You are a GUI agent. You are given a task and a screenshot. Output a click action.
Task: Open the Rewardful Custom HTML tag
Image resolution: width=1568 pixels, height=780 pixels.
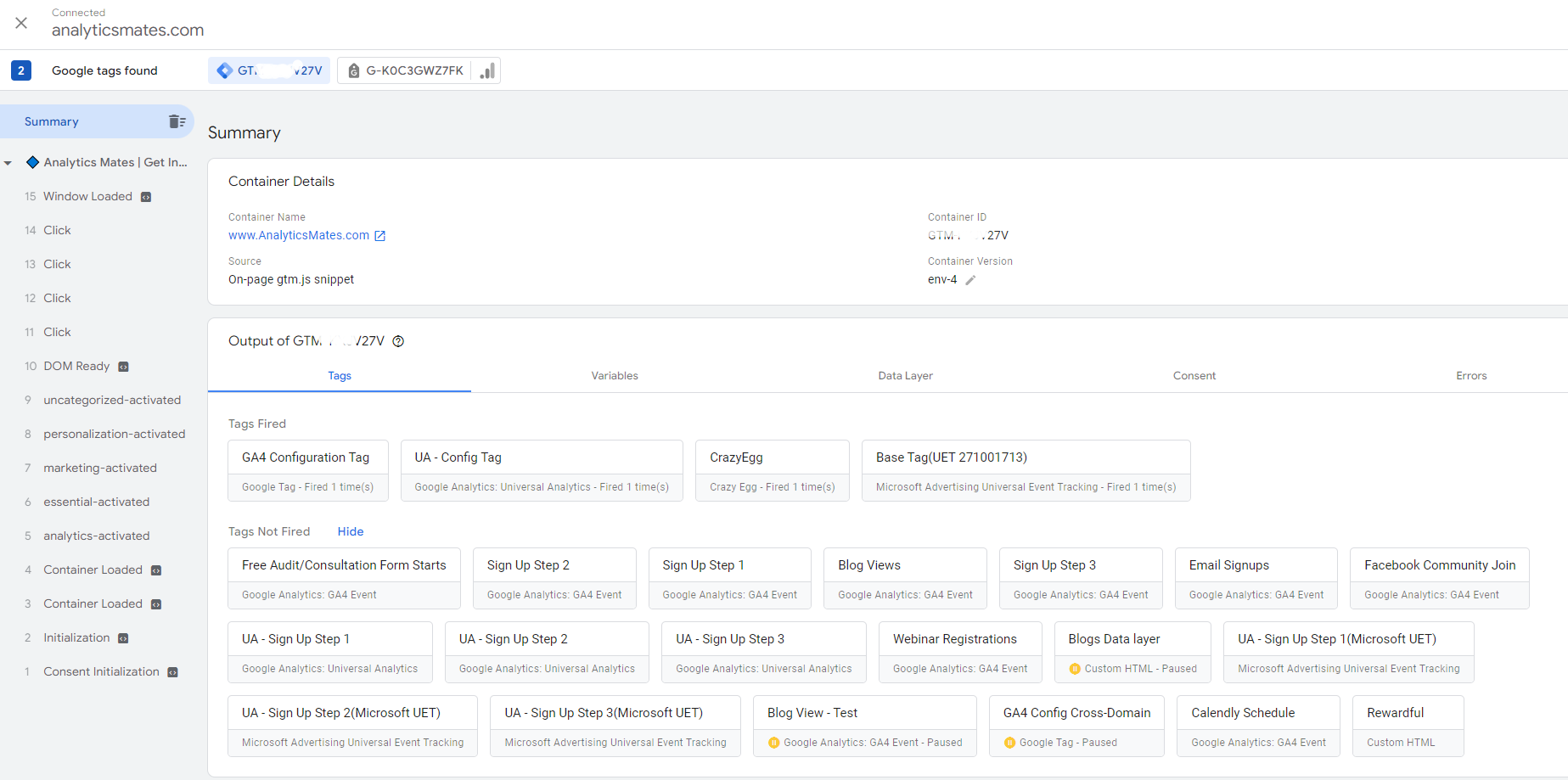(1408, 726)
